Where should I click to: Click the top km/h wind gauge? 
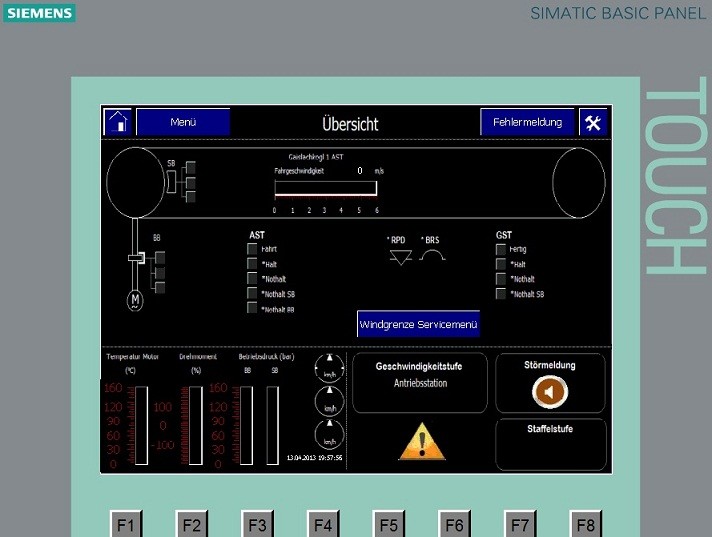[x=328, y=368]
